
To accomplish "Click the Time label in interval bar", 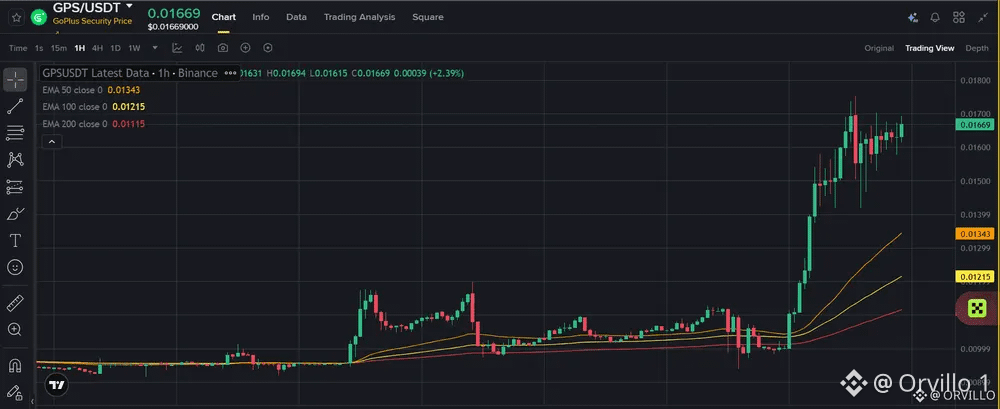I will coord(18,48).
